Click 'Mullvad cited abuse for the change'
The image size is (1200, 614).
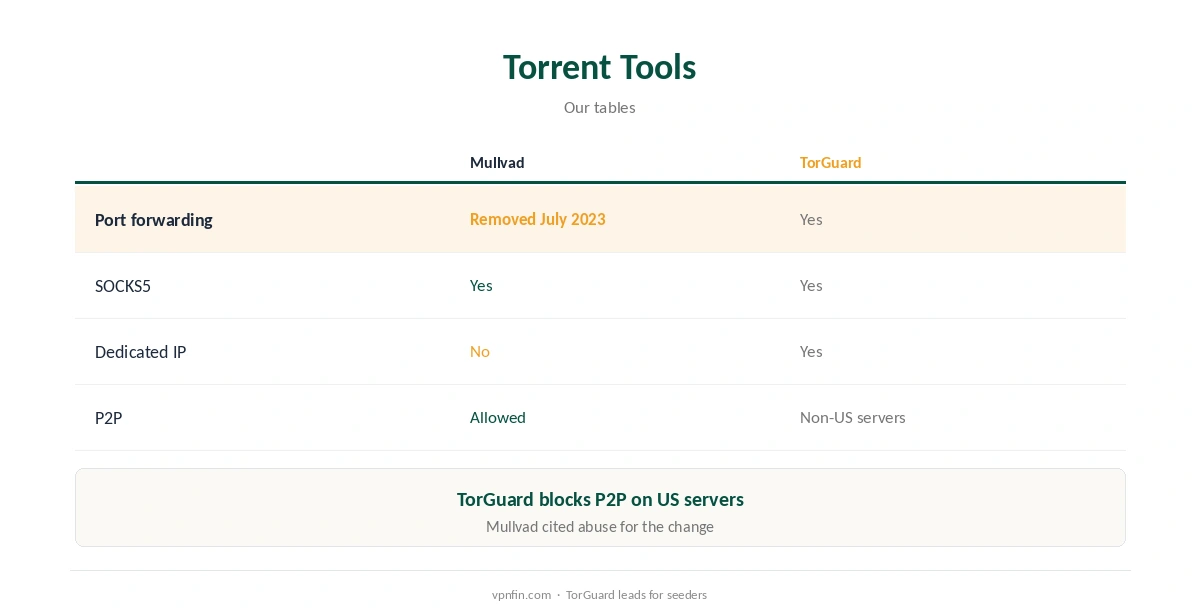(x=600, y=526)
